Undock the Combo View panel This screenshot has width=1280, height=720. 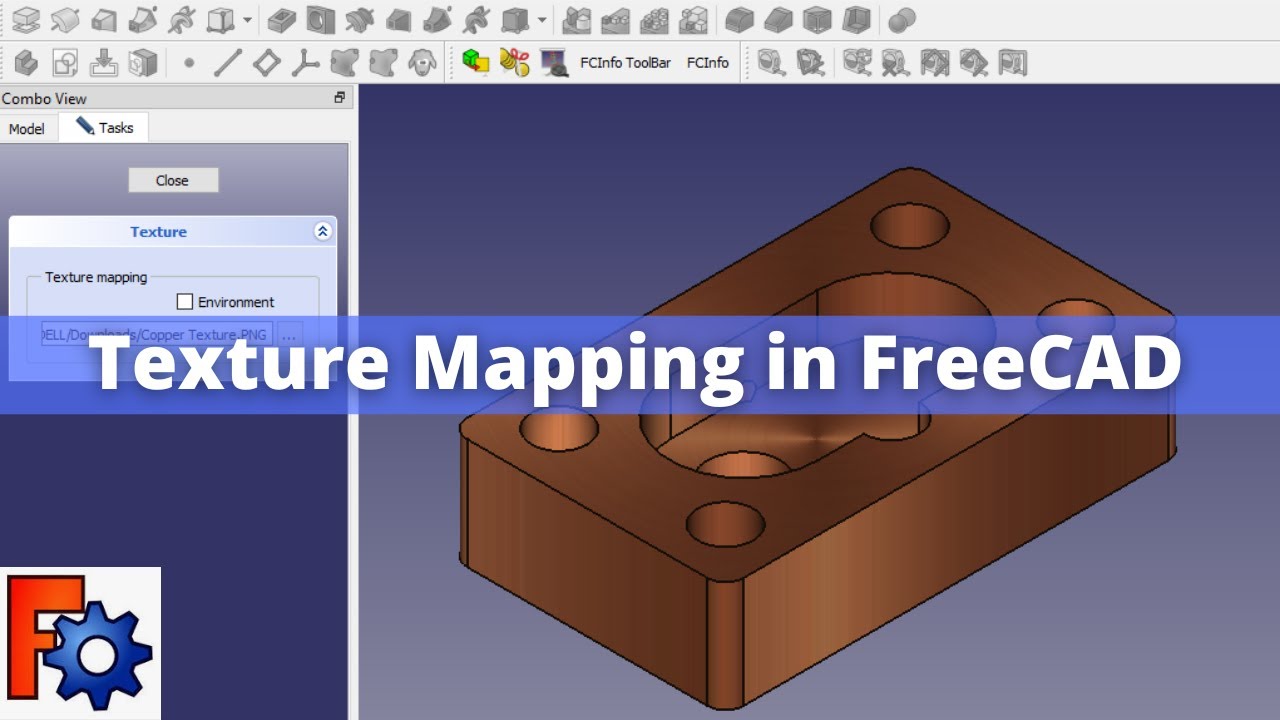(339, 97)
